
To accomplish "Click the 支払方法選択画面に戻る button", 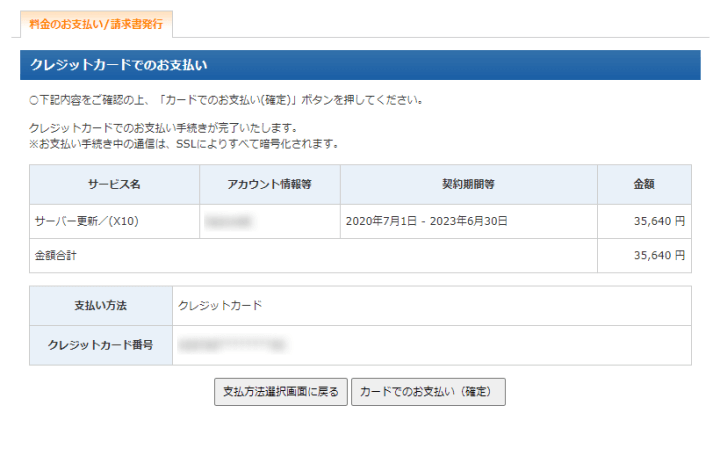I will click(281, 392).
